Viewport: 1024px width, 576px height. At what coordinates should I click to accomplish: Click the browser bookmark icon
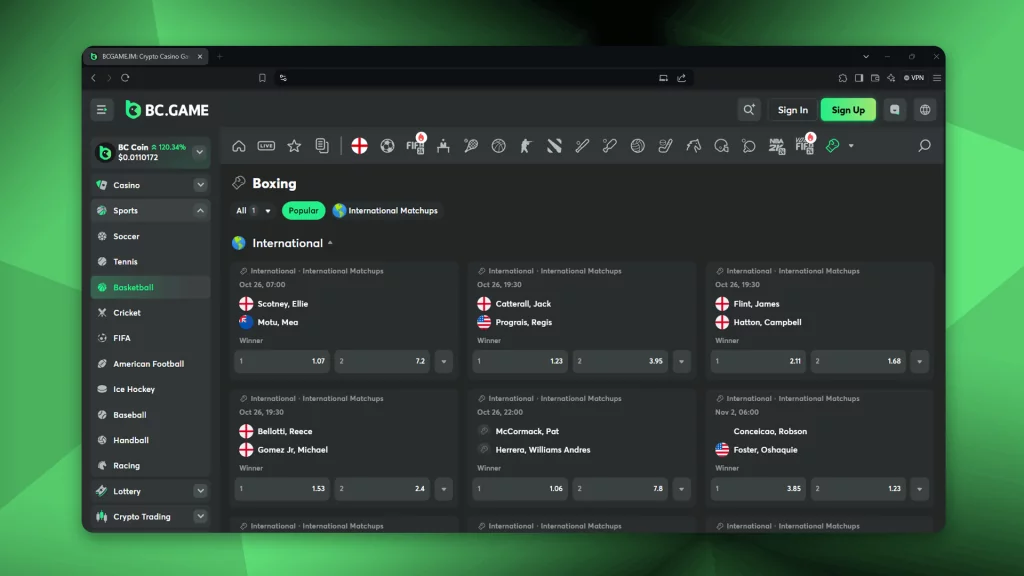262,78
